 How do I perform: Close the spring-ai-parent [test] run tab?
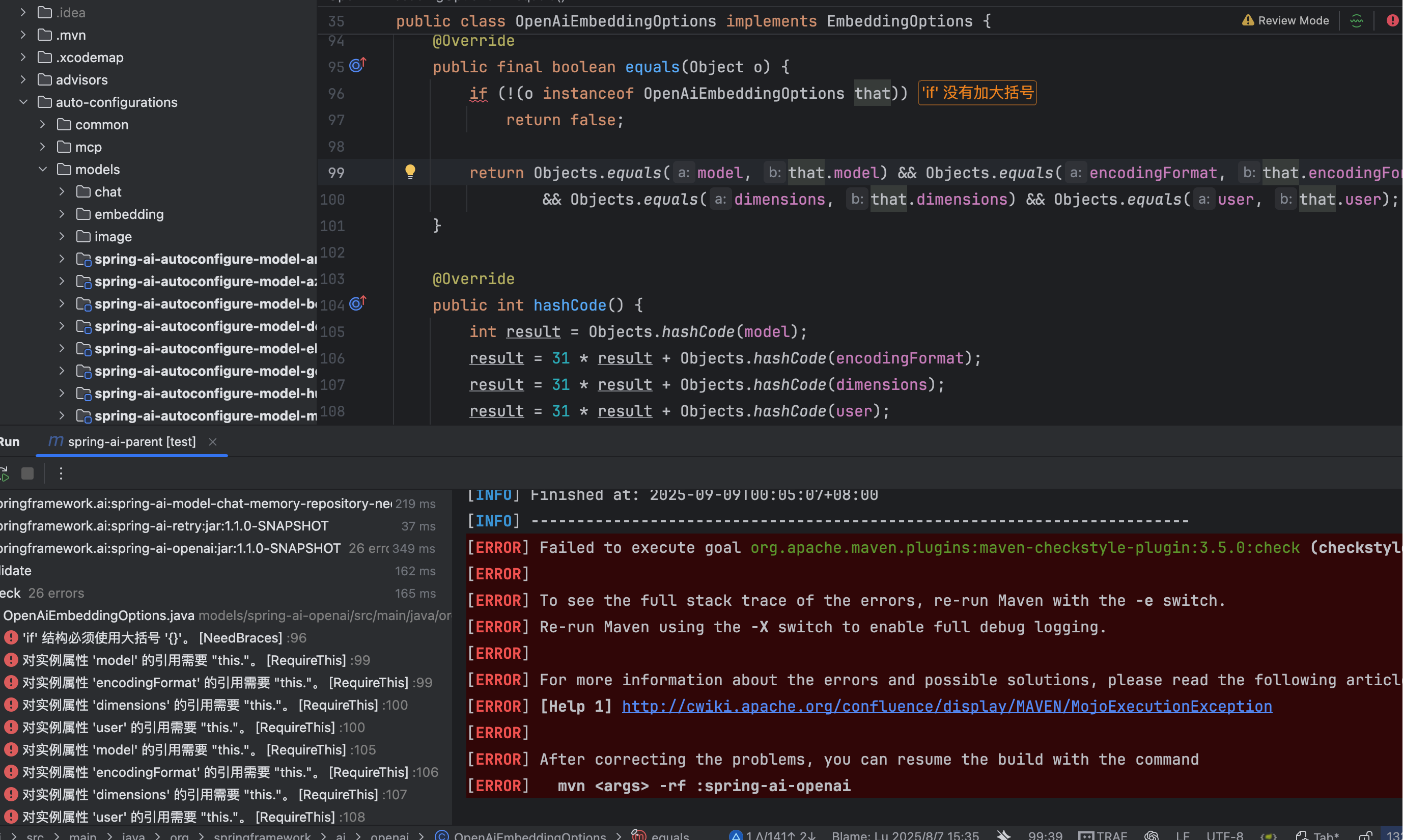pyautogui.click(x=213, y=441)
